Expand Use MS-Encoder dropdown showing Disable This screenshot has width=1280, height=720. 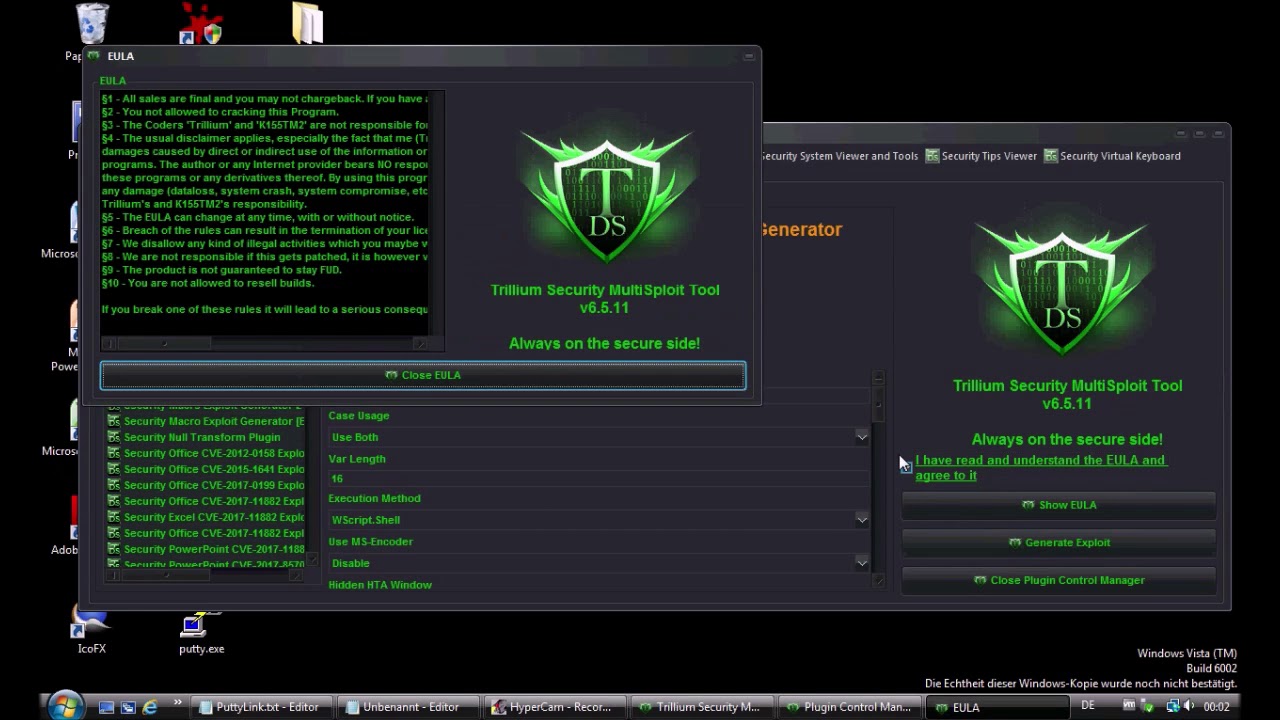599,563
